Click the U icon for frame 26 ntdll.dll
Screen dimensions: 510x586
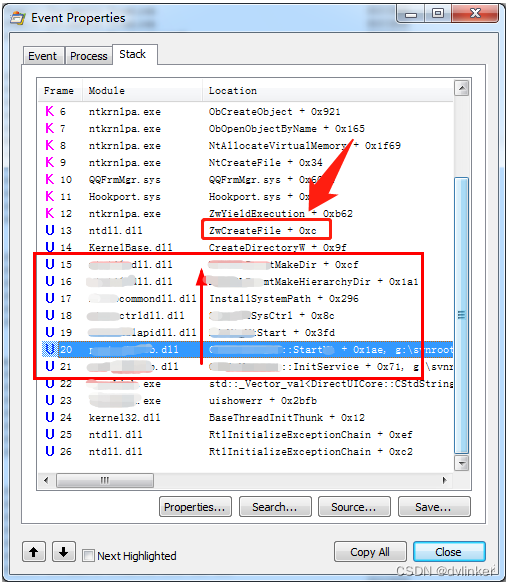click(x=50, y=451)
